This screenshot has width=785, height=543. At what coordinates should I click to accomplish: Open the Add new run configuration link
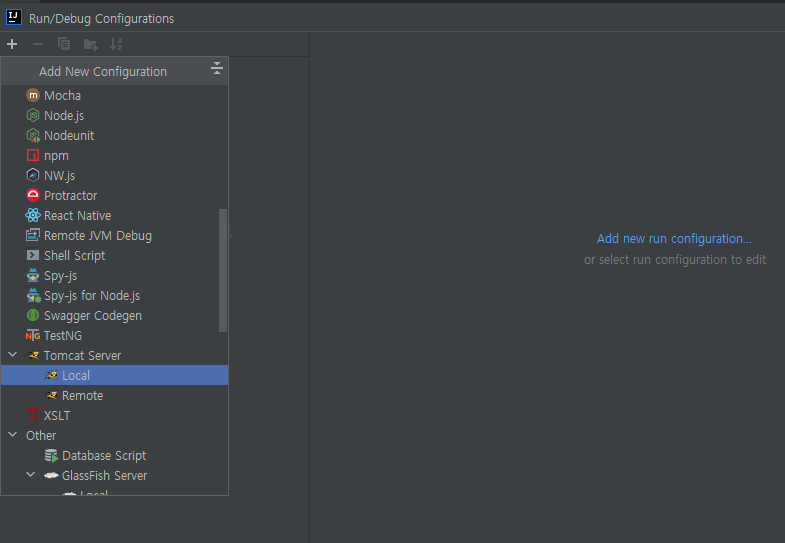click(x=674, y=239)
